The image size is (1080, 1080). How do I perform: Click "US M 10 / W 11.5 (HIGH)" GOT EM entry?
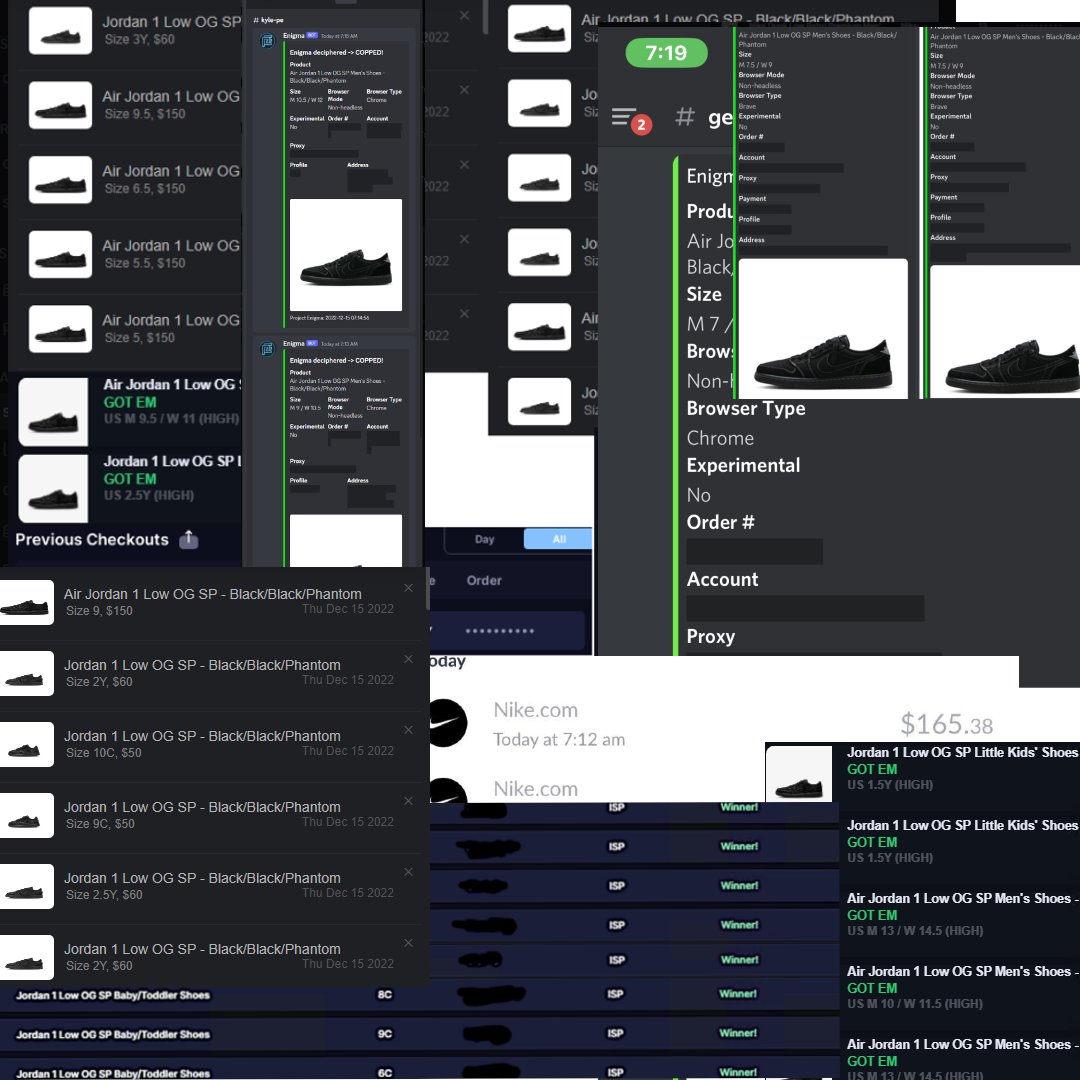pyautogui.click(x=915, y=1004)
